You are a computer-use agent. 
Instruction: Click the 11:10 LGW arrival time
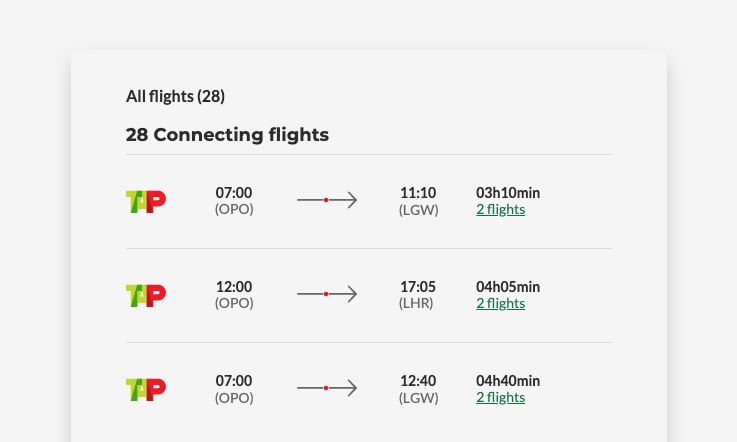click(418, 193)
